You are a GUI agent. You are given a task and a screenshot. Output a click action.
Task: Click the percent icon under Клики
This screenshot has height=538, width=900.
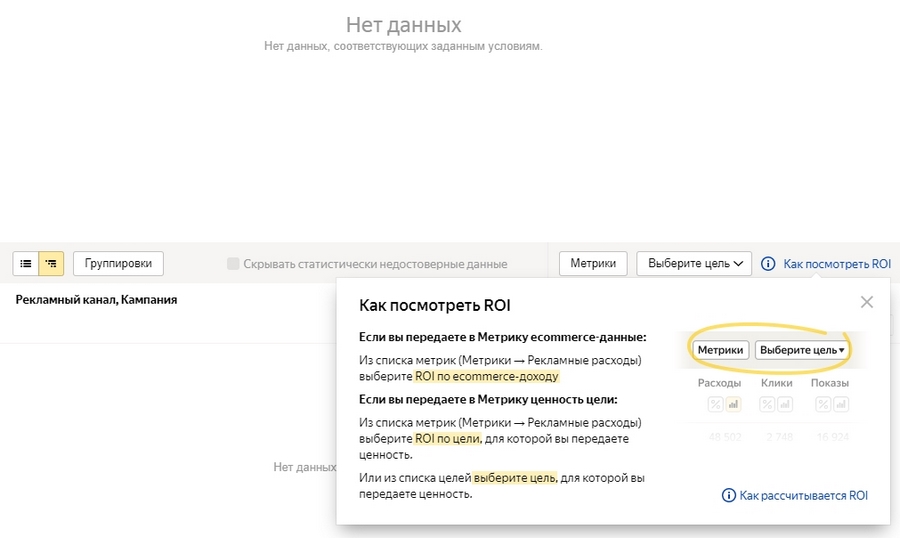click(767, 404)
